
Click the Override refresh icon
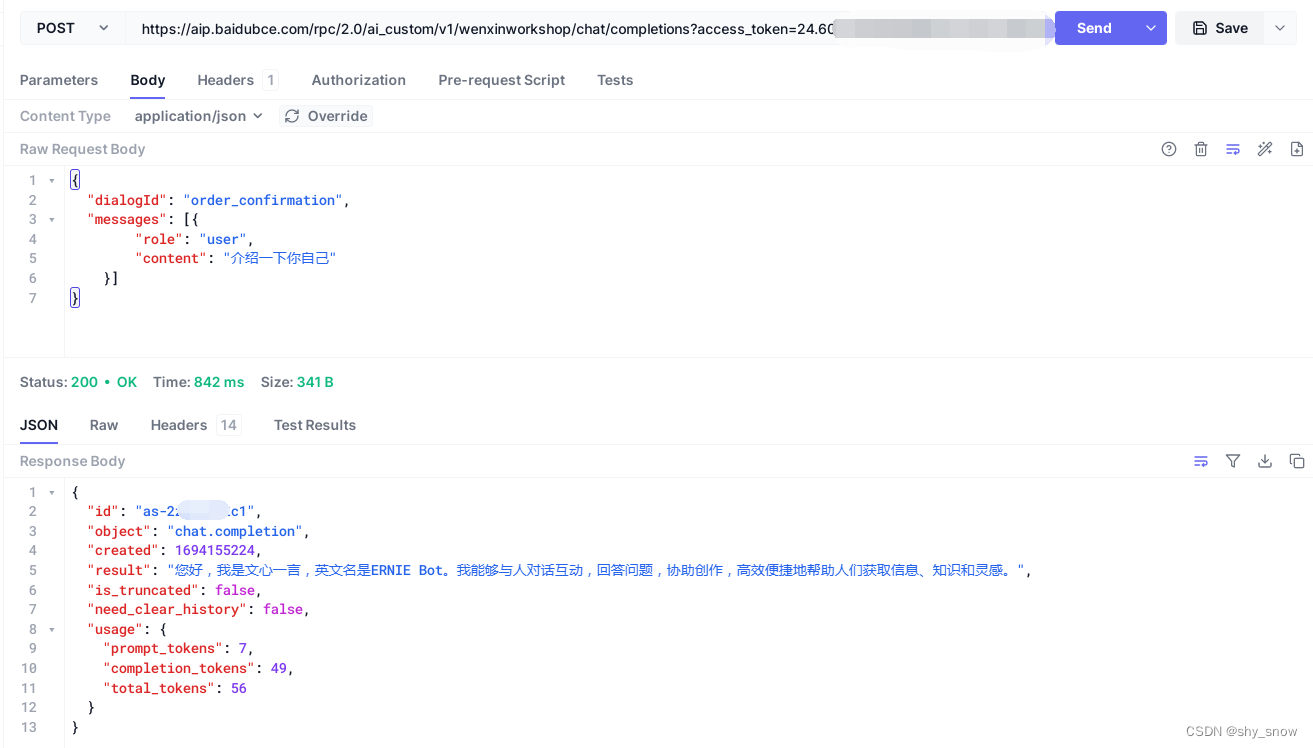292,116
